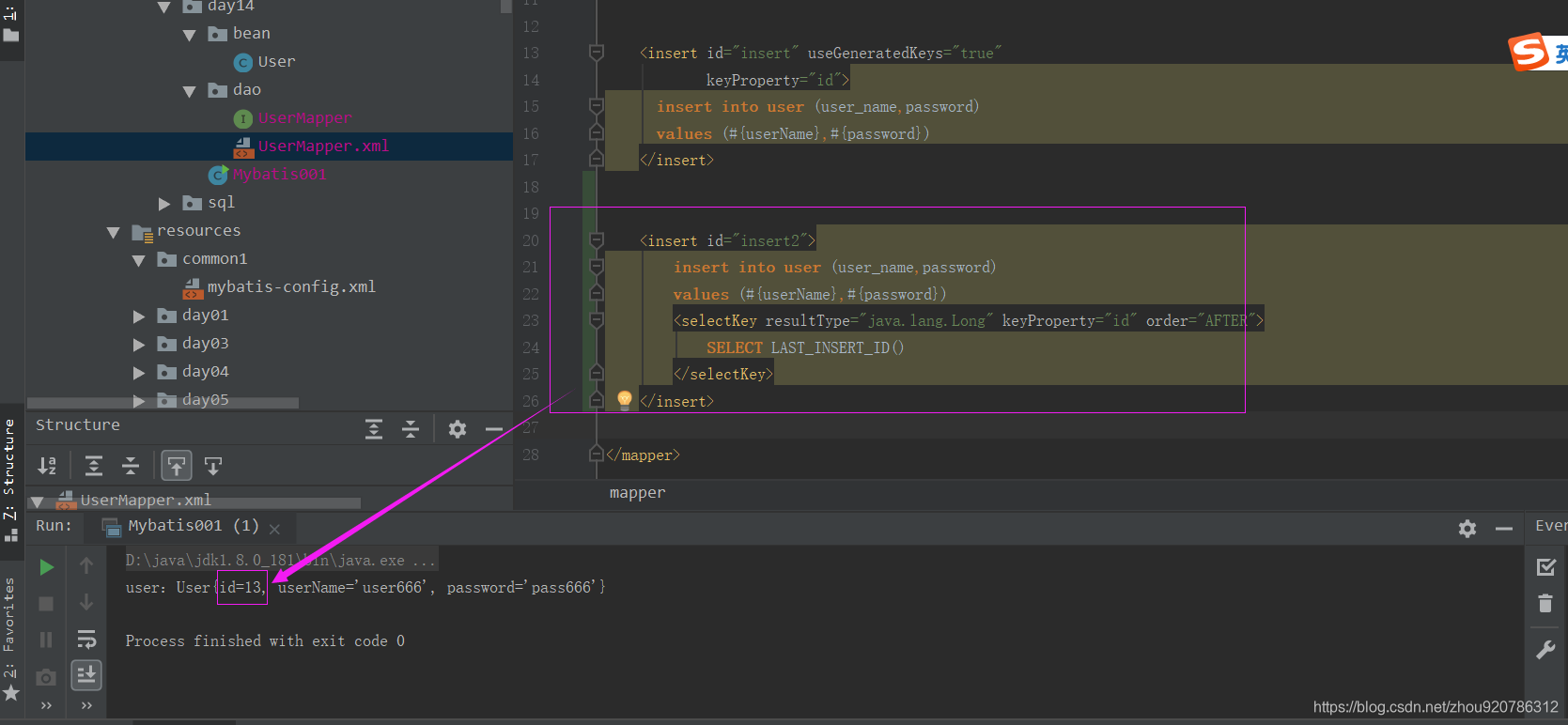Toggle soft-wrap in Run console
The height and width of the screenshot is (725, 1568).
tap(86, 640)
